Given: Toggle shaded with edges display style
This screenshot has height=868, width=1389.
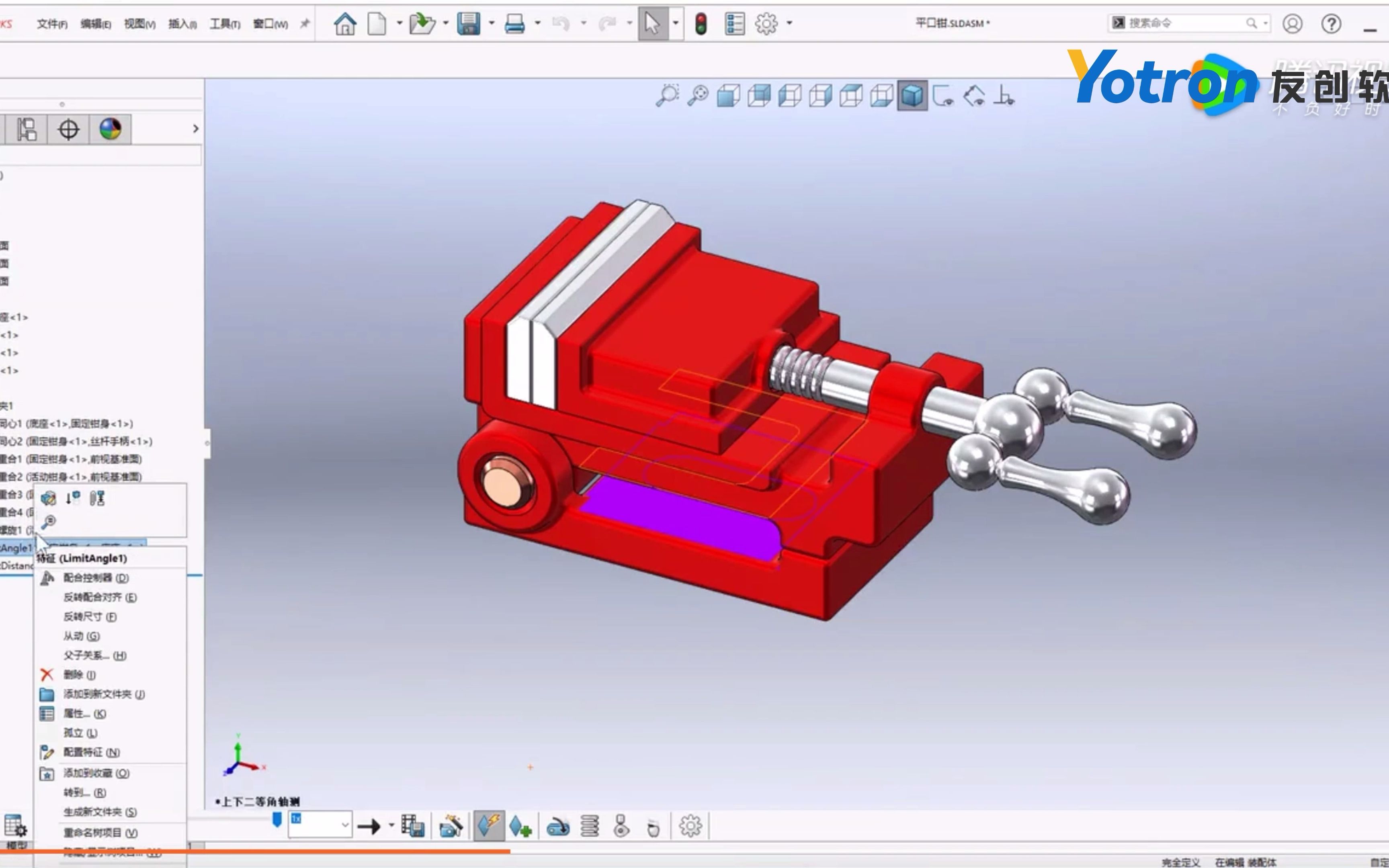Looking at the screenshot, I should click(x=912, y=95).
